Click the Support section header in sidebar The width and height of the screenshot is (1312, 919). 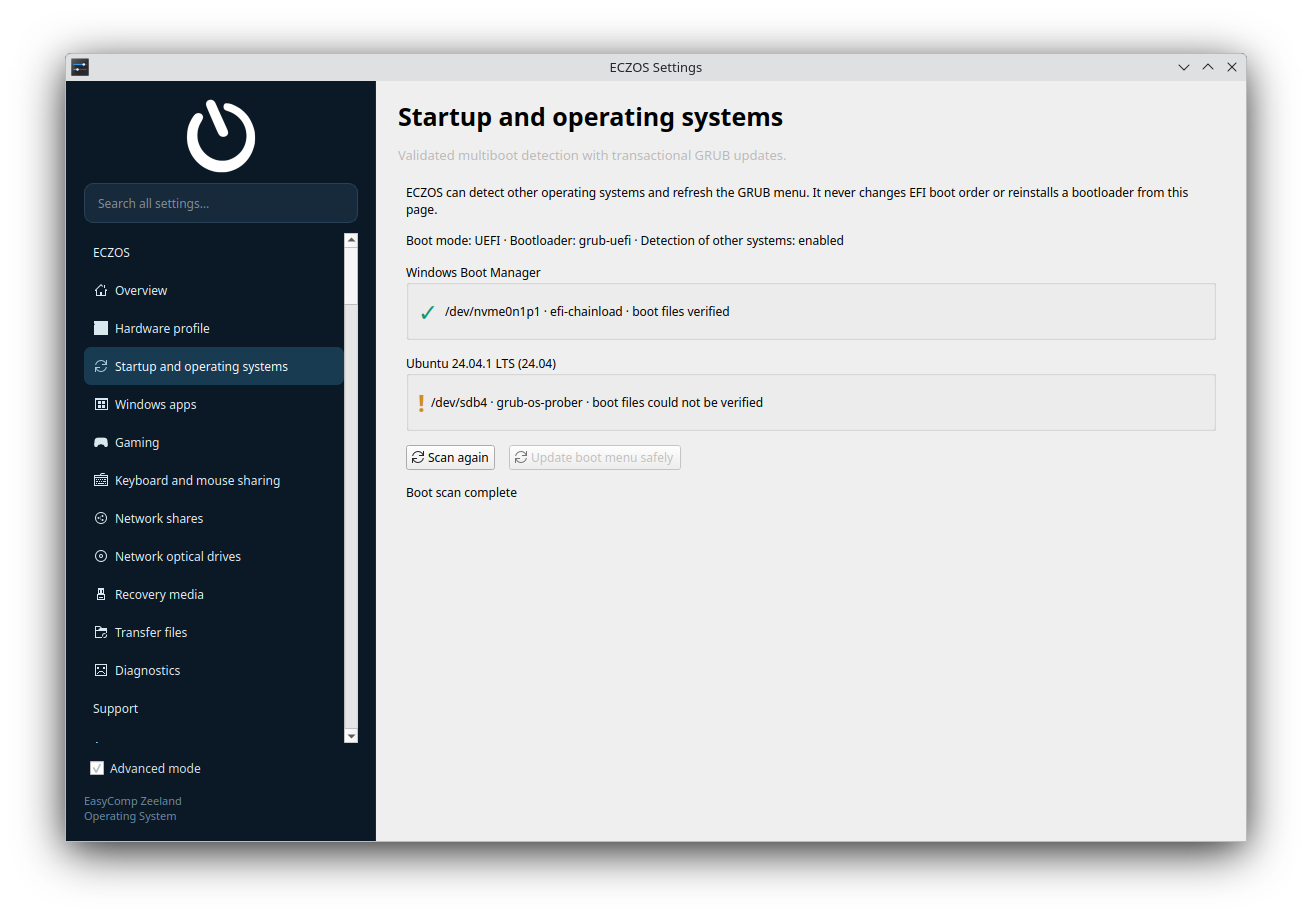point(116,709)
